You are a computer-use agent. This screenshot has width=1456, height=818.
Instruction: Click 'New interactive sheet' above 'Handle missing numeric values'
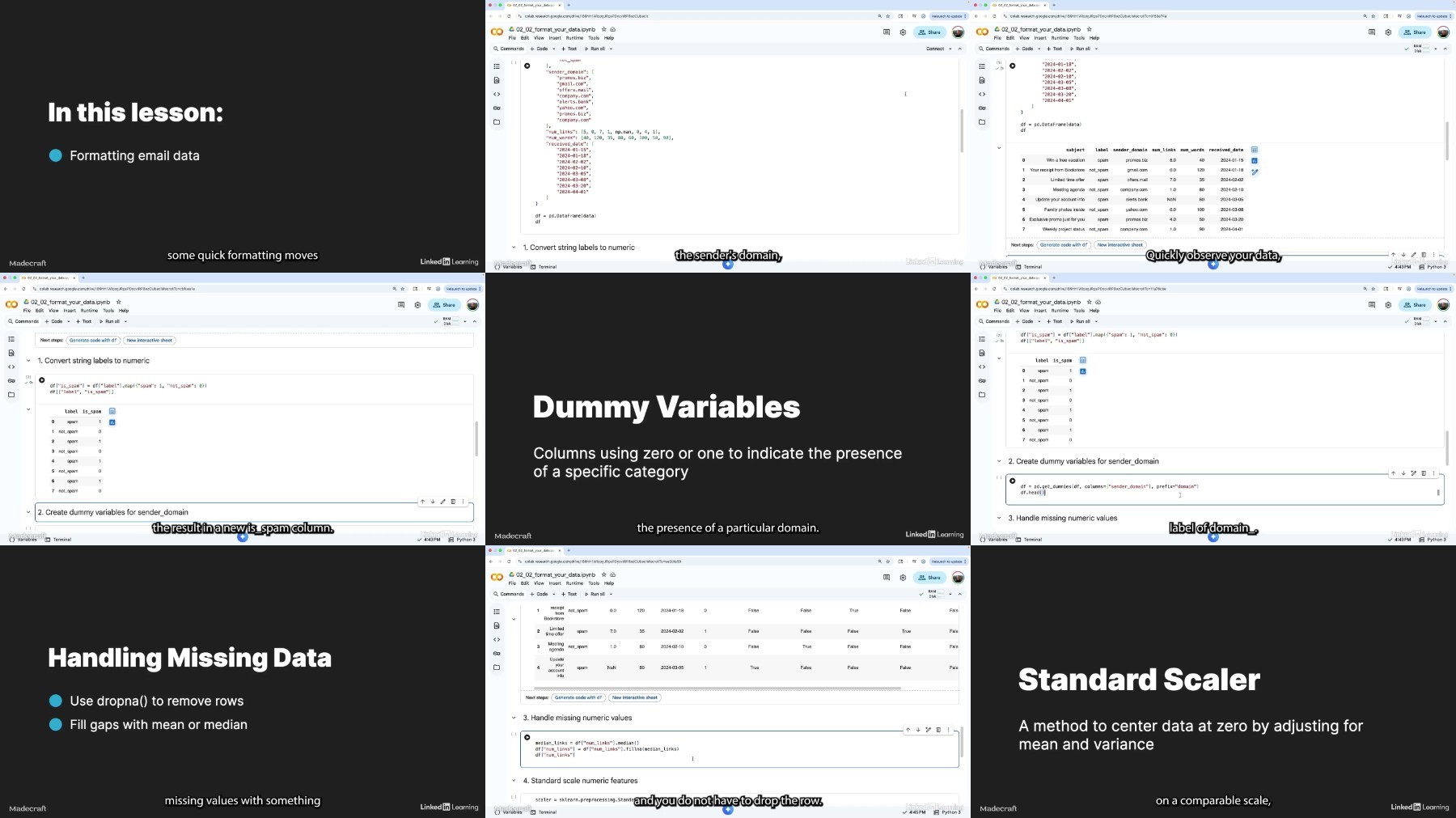pyautogui.click(x=635, y=697)
